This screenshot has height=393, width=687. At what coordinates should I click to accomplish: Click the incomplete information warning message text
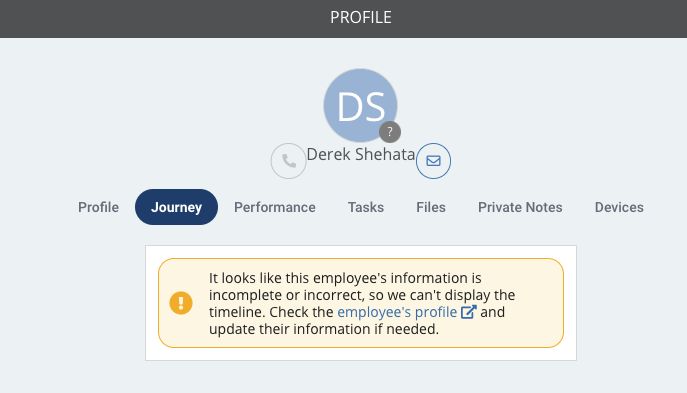pos(362,303)
